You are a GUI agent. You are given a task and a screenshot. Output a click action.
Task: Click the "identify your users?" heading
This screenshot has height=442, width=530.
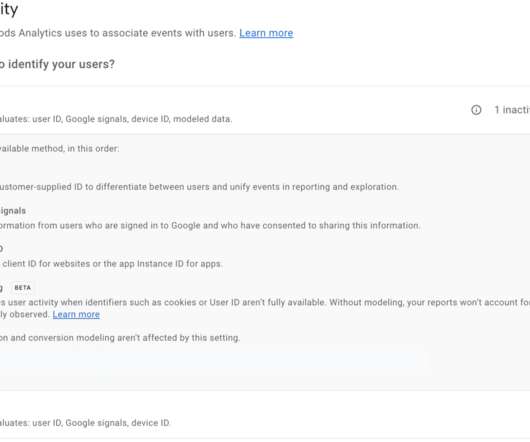pos(57,64)
